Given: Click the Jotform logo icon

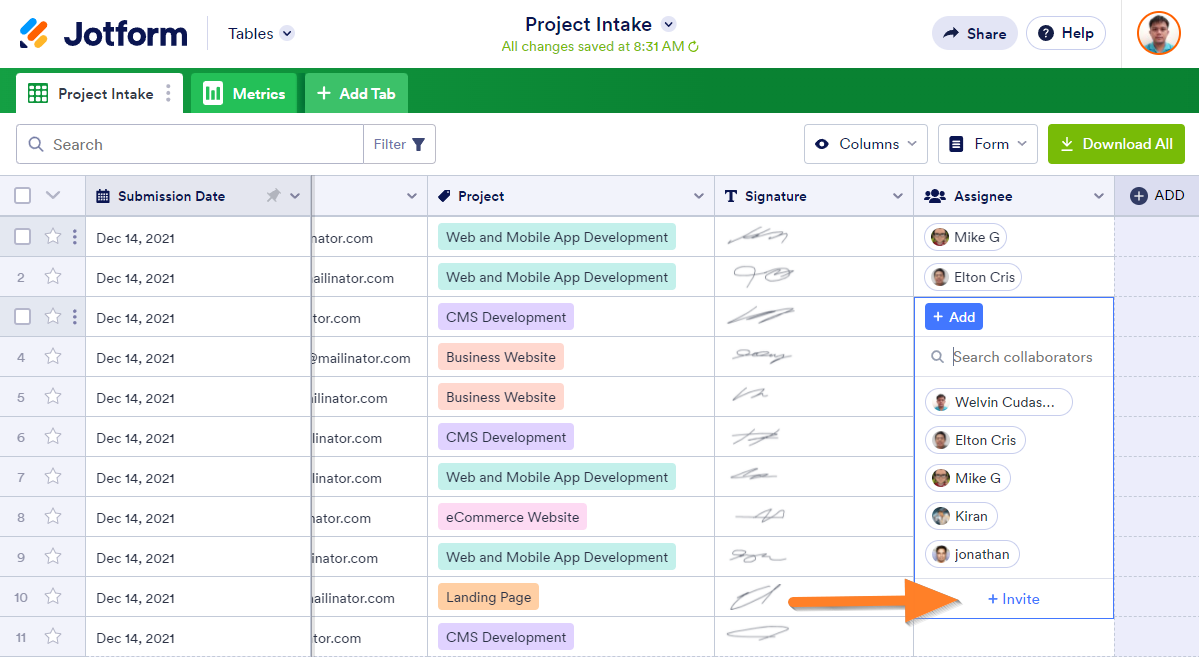Looking at the screenshot, I should coord(34,33).
